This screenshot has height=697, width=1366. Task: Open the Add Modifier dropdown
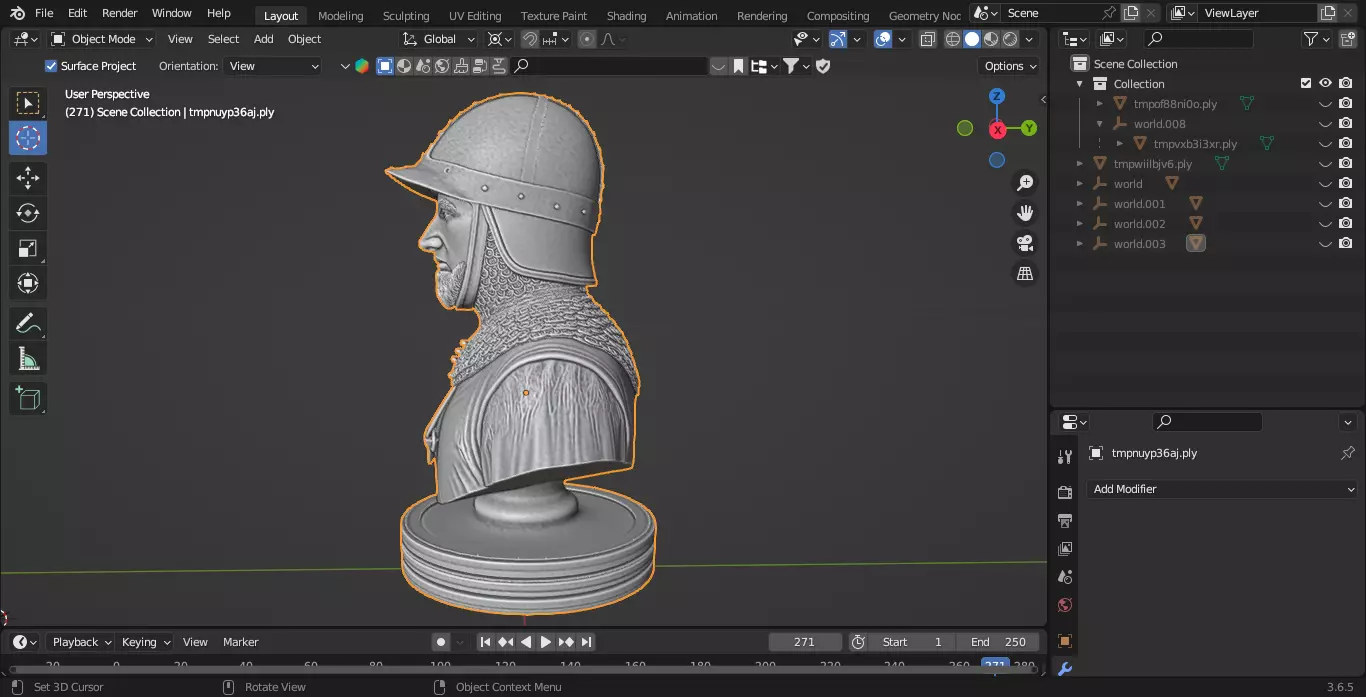[x=1223, y=489]
